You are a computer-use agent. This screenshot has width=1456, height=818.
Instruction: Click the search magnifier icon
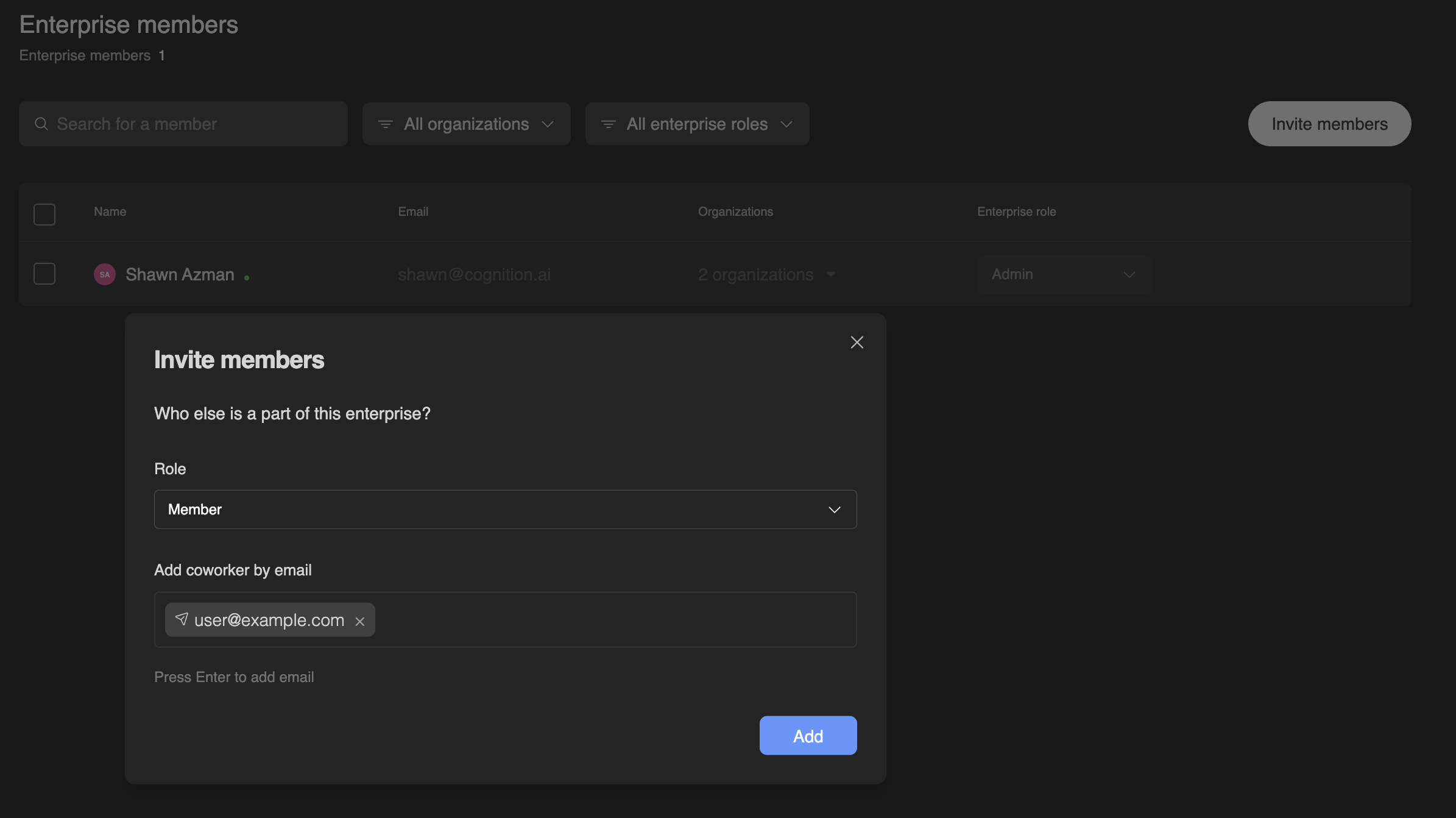pos(41,124)
